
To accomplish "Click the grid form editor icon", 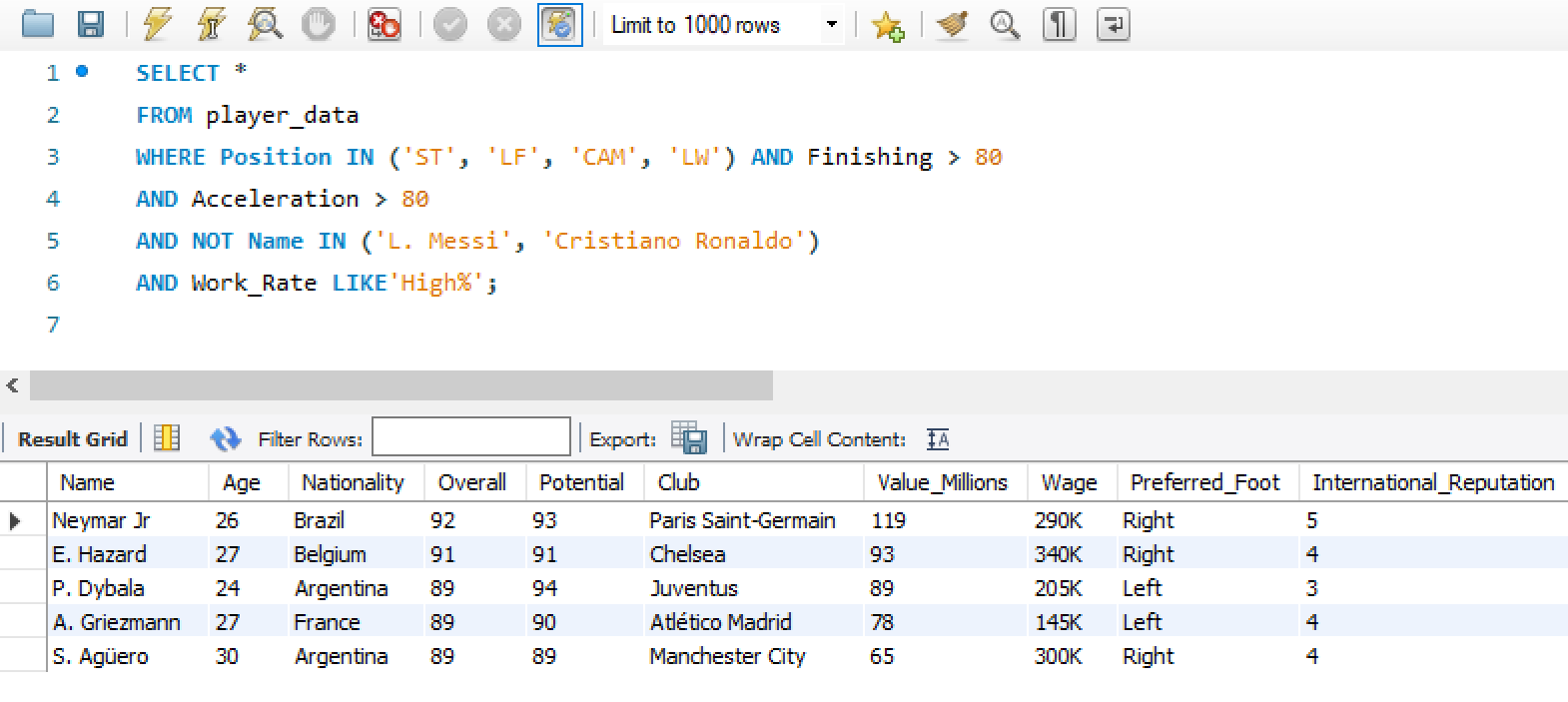I will pos(167,438).
